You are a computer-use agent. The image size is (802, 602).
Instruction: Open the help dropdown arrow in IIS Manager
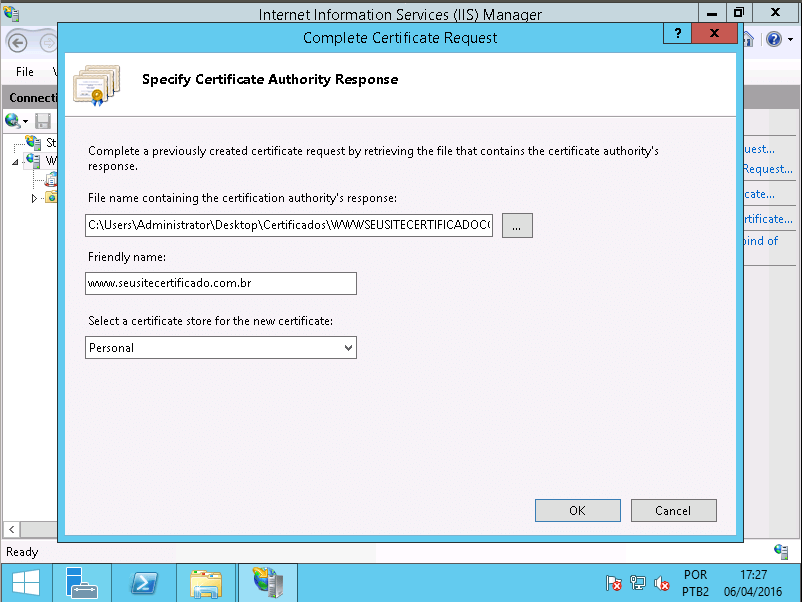tap(790, 39)
